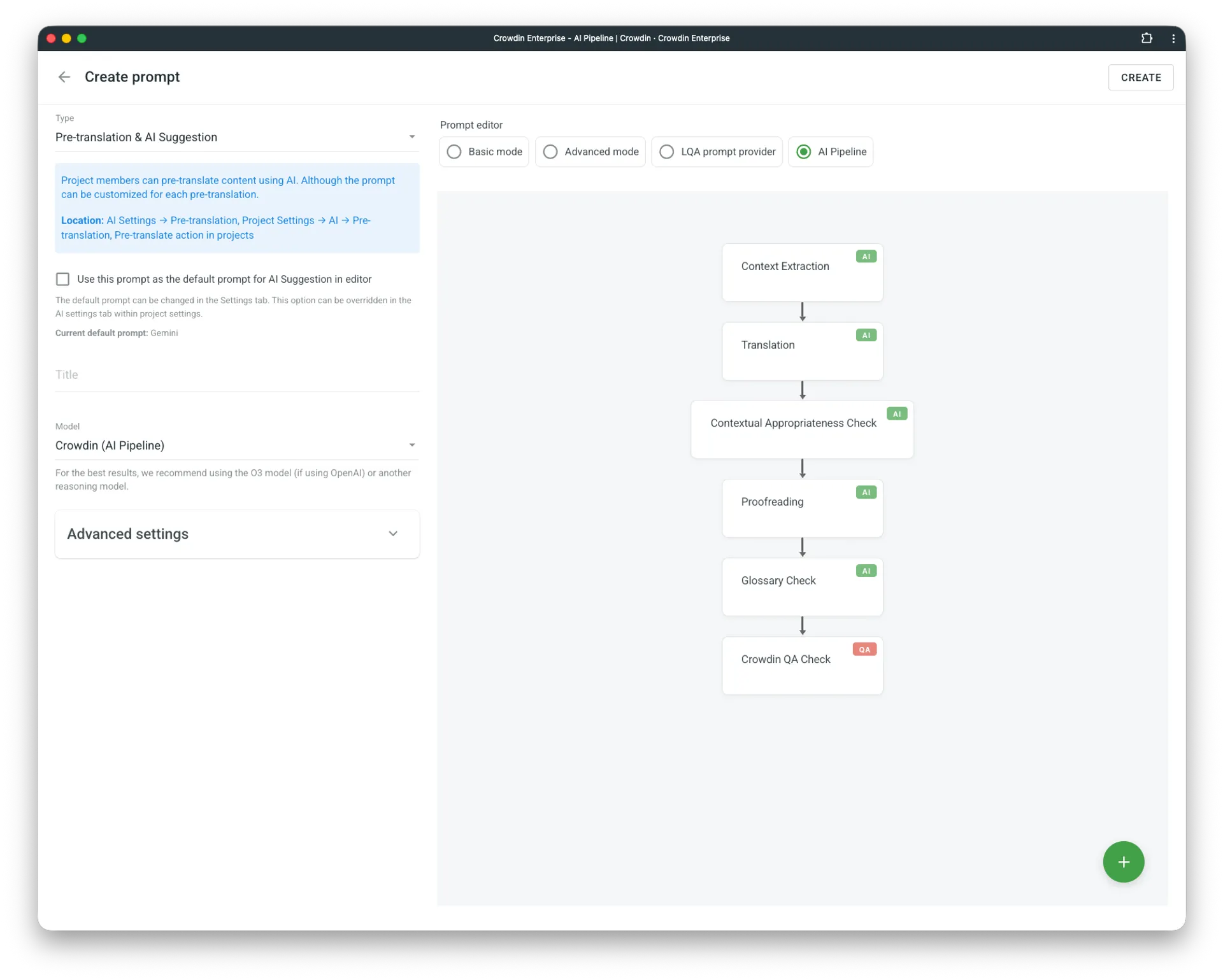Click the Title input field

[x=237, y=374]
